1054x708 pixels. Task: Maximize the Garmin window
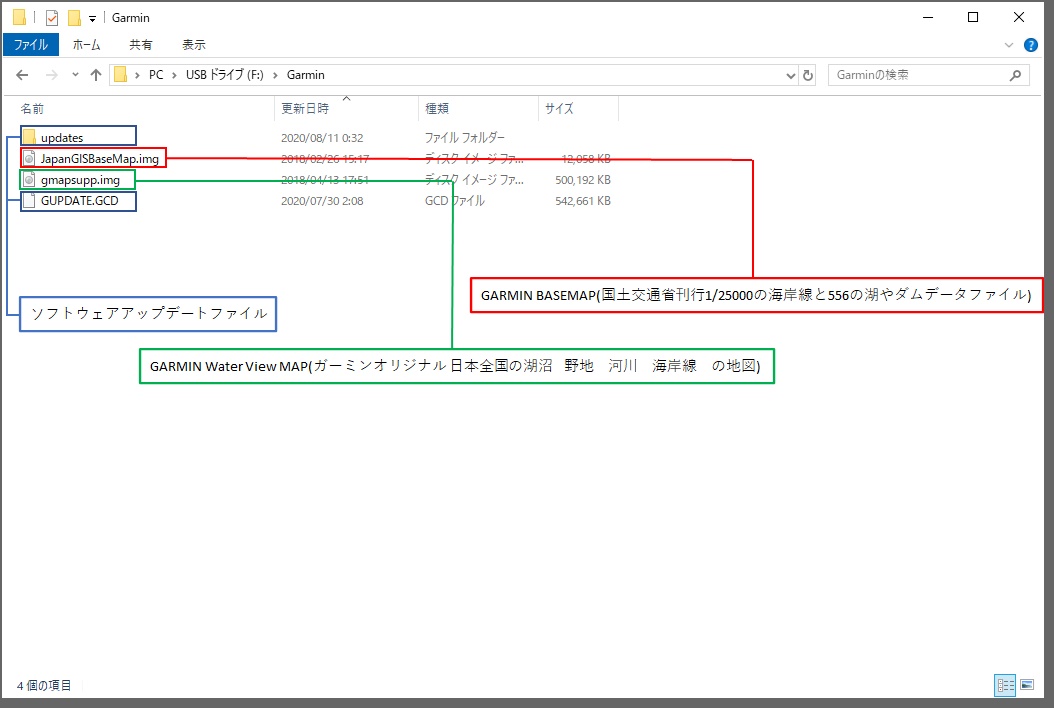click(973, 17)
